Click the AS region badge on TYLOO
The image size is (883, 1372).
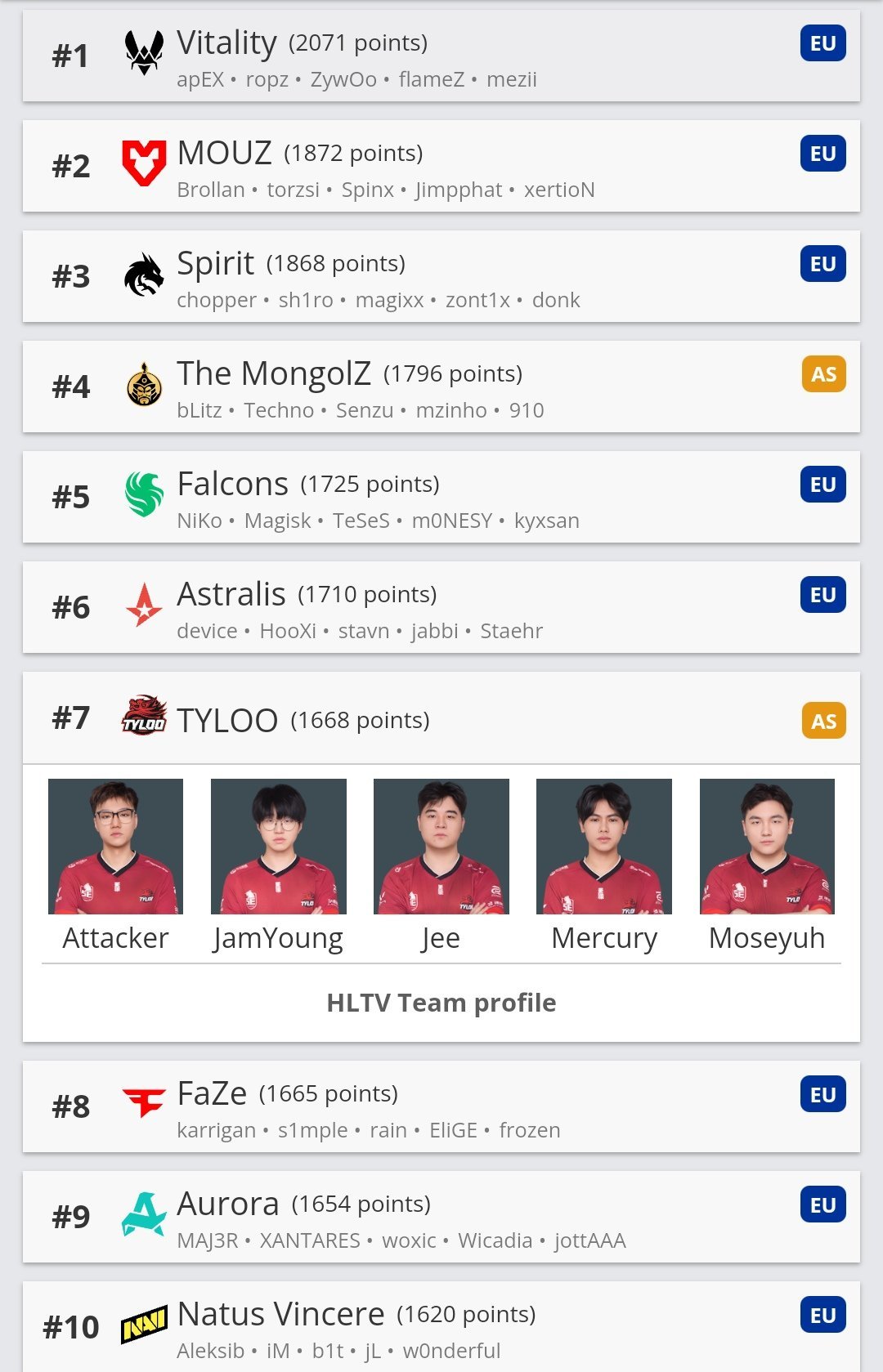(823, 721)
